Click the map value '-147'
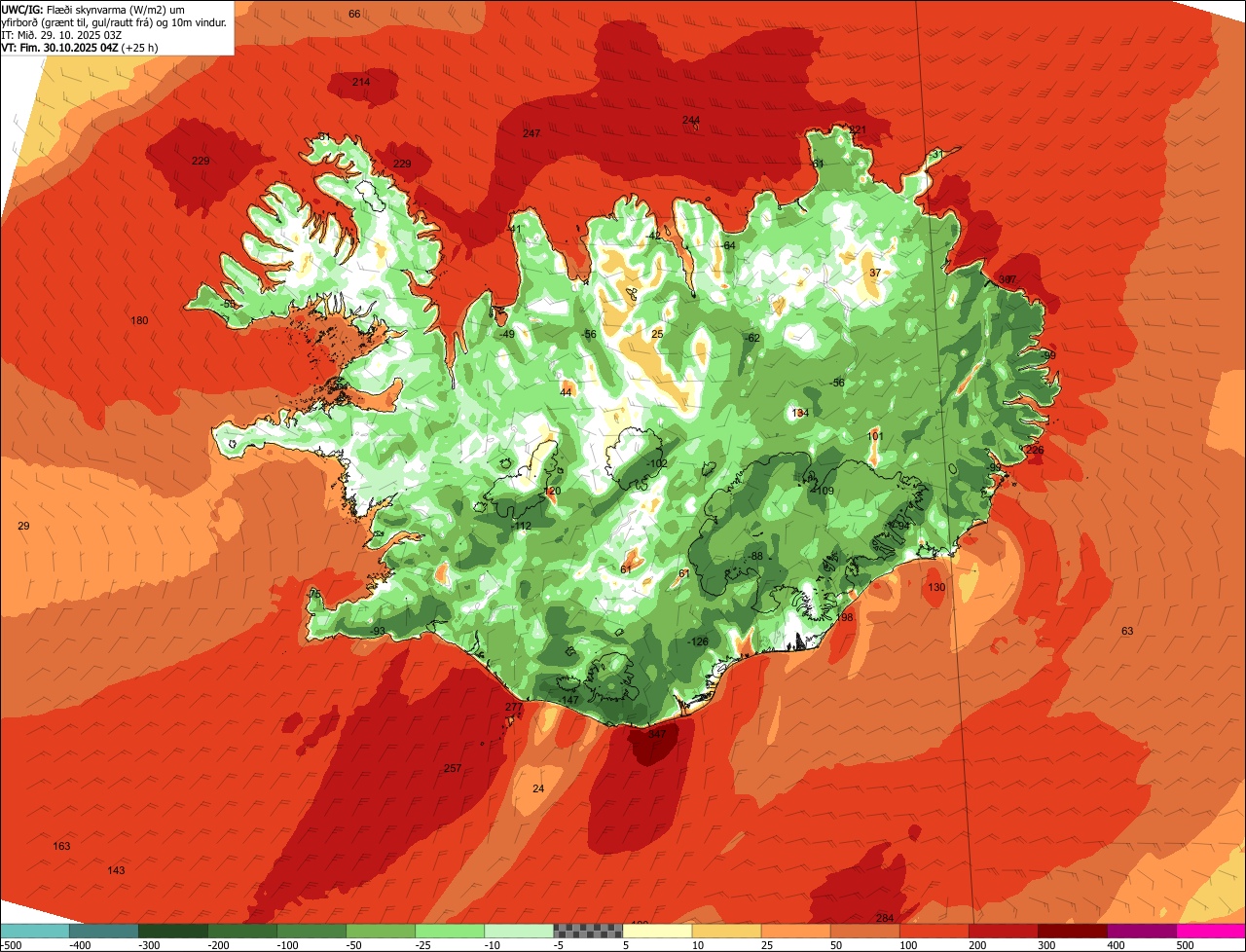Viewport: 1246px width, 952px height. [x=569, y=700]
